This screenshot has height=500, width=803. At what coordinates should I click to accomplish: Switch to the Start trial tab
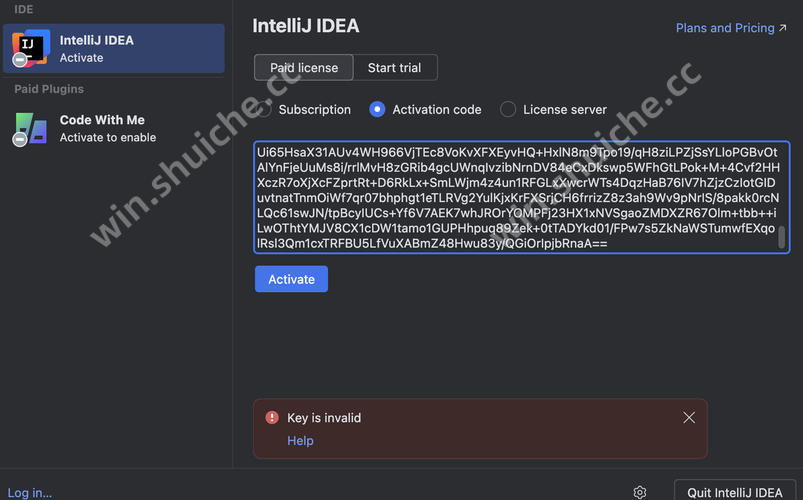coord(394,68)
